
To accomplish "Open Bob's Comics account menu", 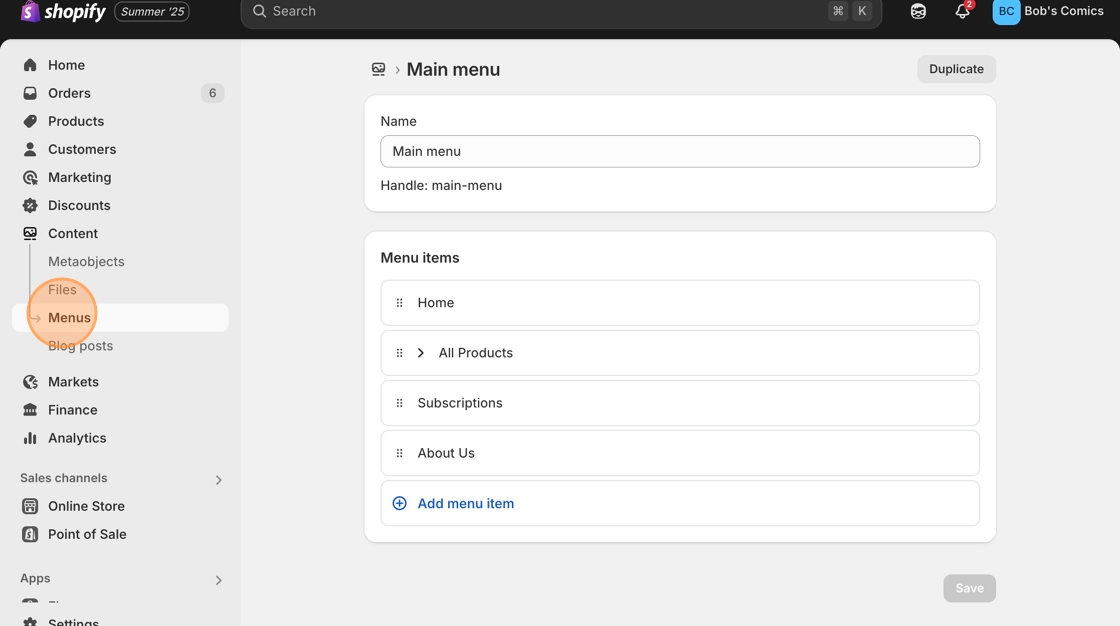I will click(1048, 12).
